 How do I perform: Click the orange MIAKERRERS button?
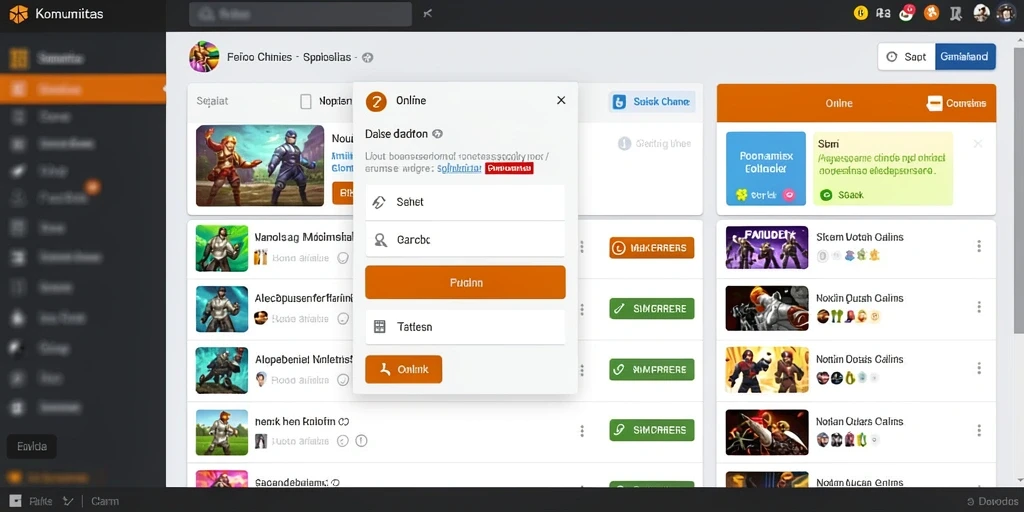click(651, 248)
